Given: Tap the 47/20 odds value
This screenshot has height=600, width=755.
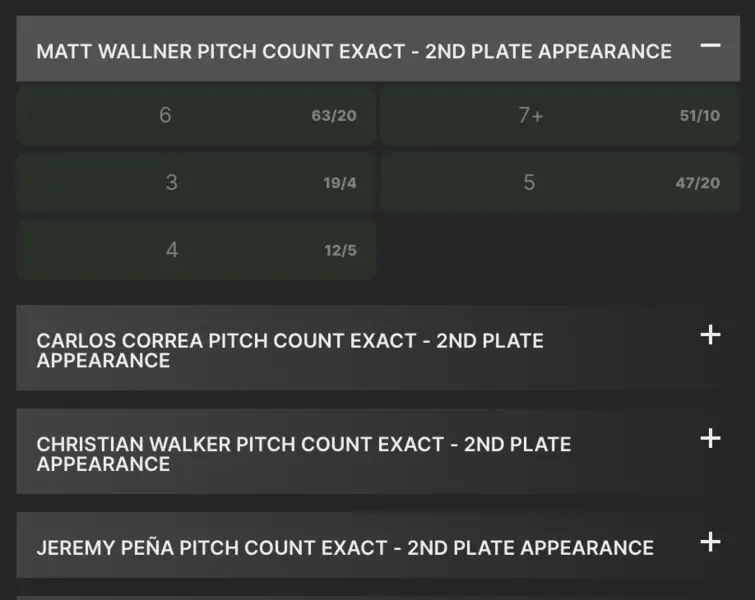Looking at the screenshot, I should point(697,184).
